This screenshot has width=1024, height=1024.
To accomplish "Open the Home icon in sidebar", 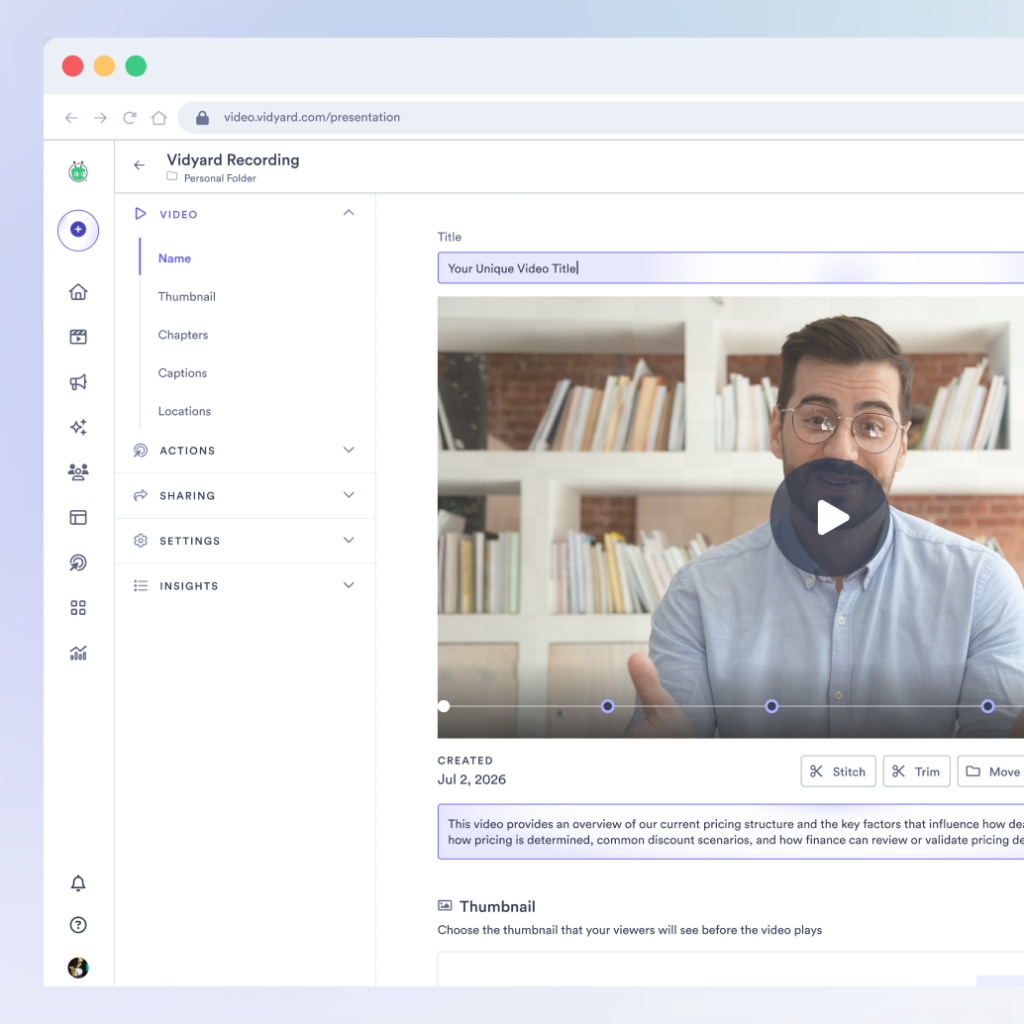I will pyautogui.click(x=78, y=292).
